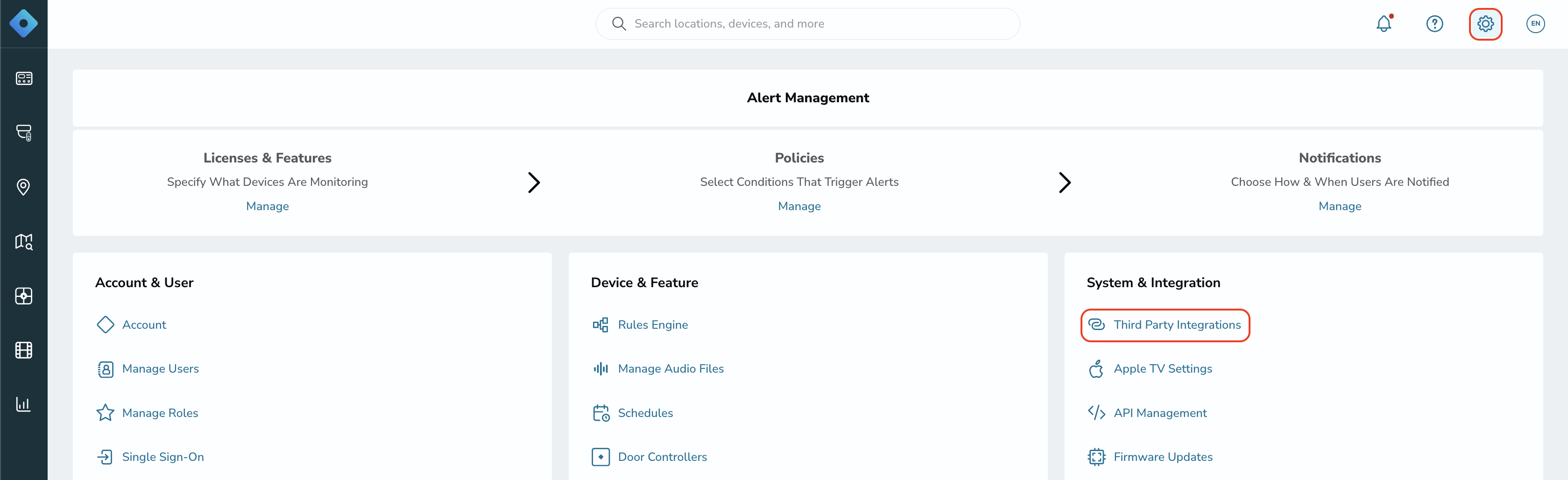Open Single Sign-On under Account & User
The width and height of the screenshot is (1568, 480).
(x=163, y=457)
